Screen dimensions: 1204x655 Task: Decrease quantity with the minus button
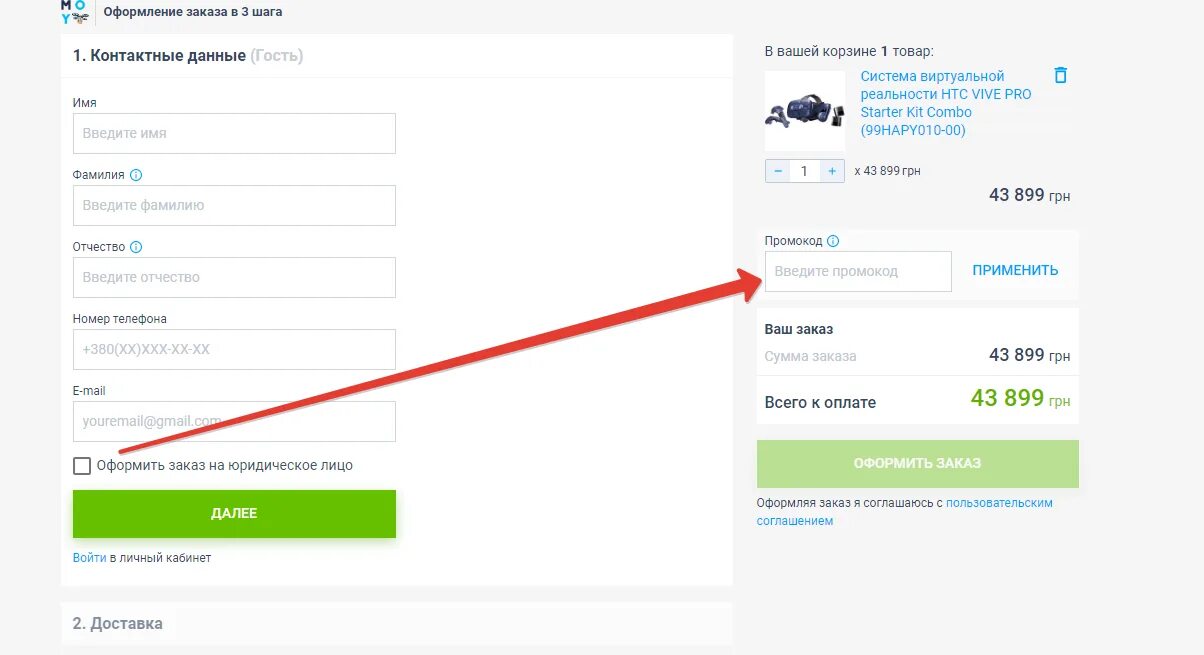point(778,171)
